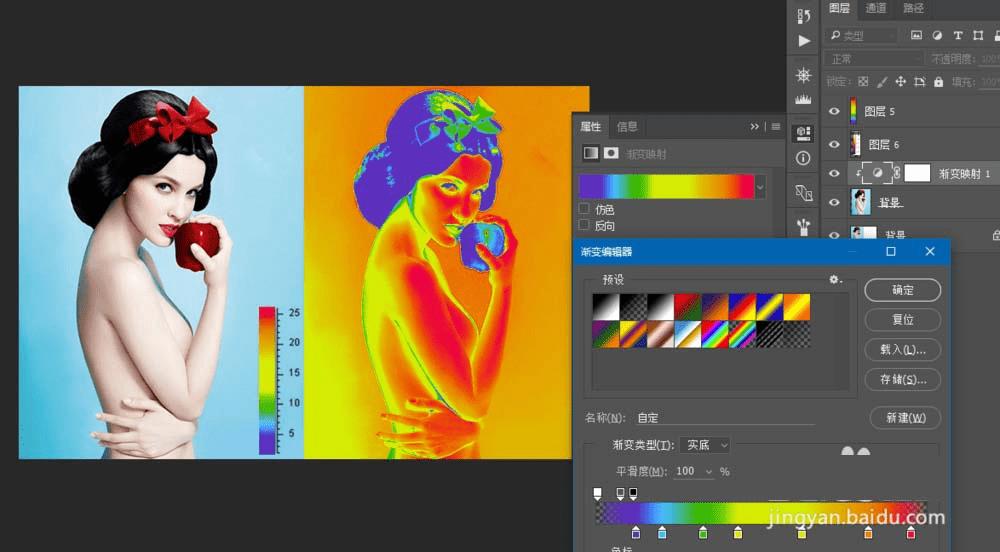This screenshot has height=552, width=1000.
Task: Click lock transparent pixels icon
Action: click(863, 82)
